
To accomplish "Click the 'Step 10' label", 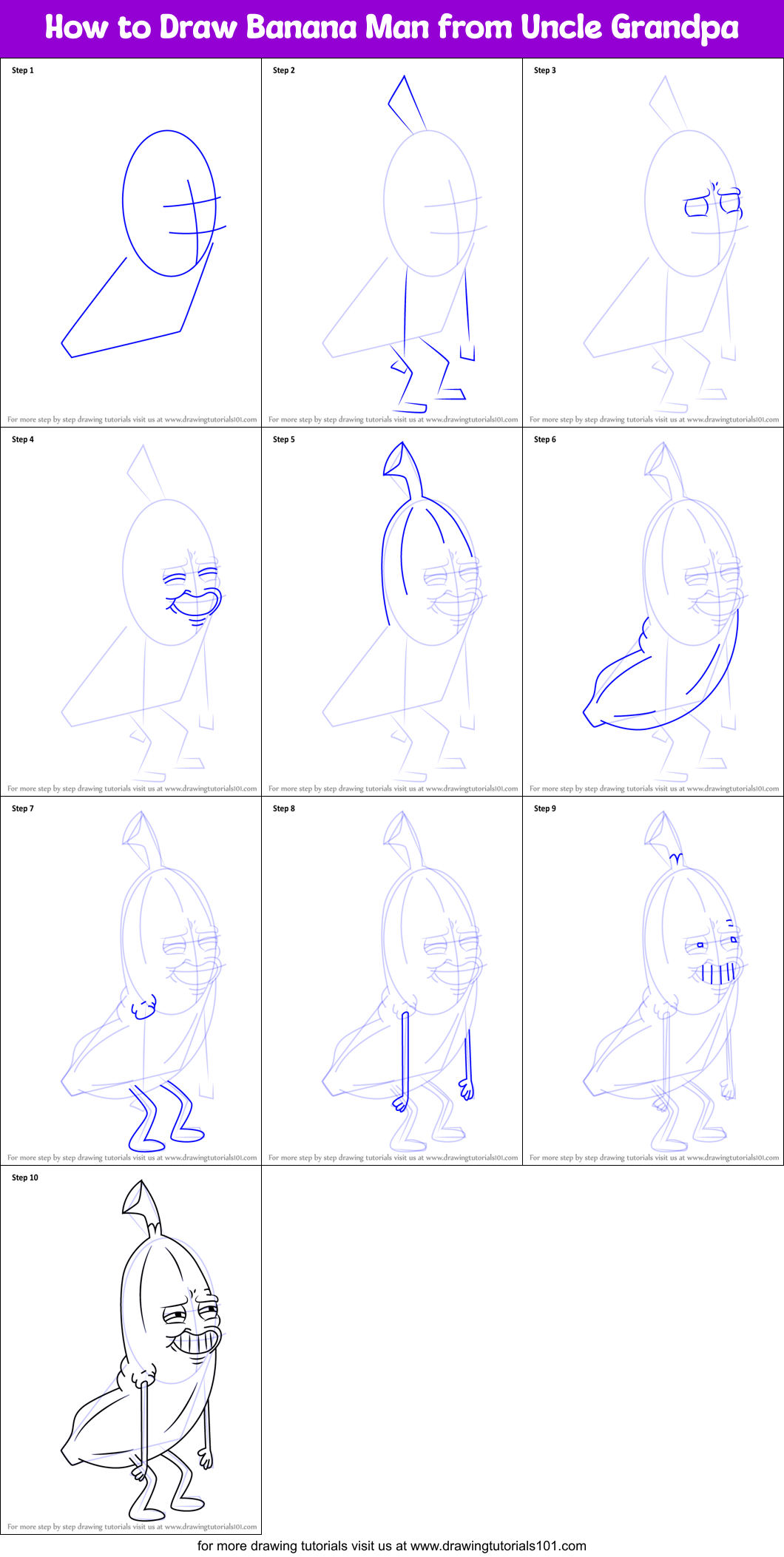I will [x=25, y=1178].
